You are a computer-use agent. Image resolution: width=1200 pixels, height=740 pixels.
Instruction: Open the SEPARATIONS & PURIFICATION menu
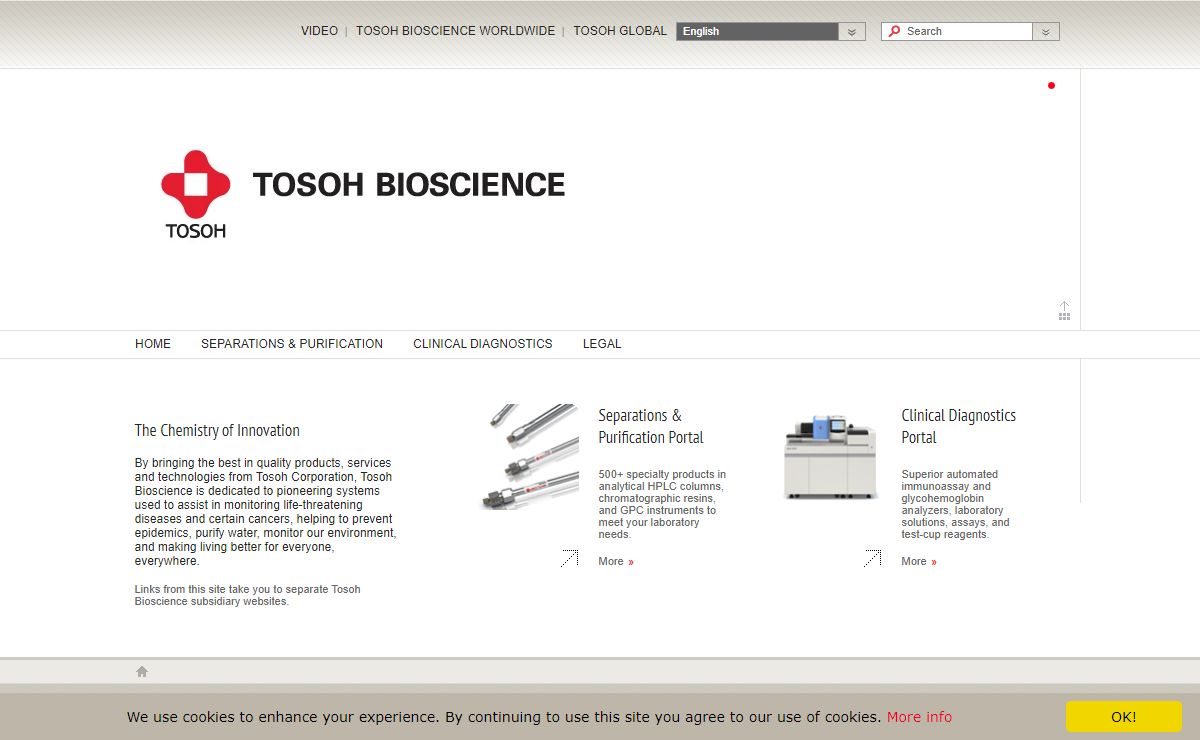coord(292,344)
